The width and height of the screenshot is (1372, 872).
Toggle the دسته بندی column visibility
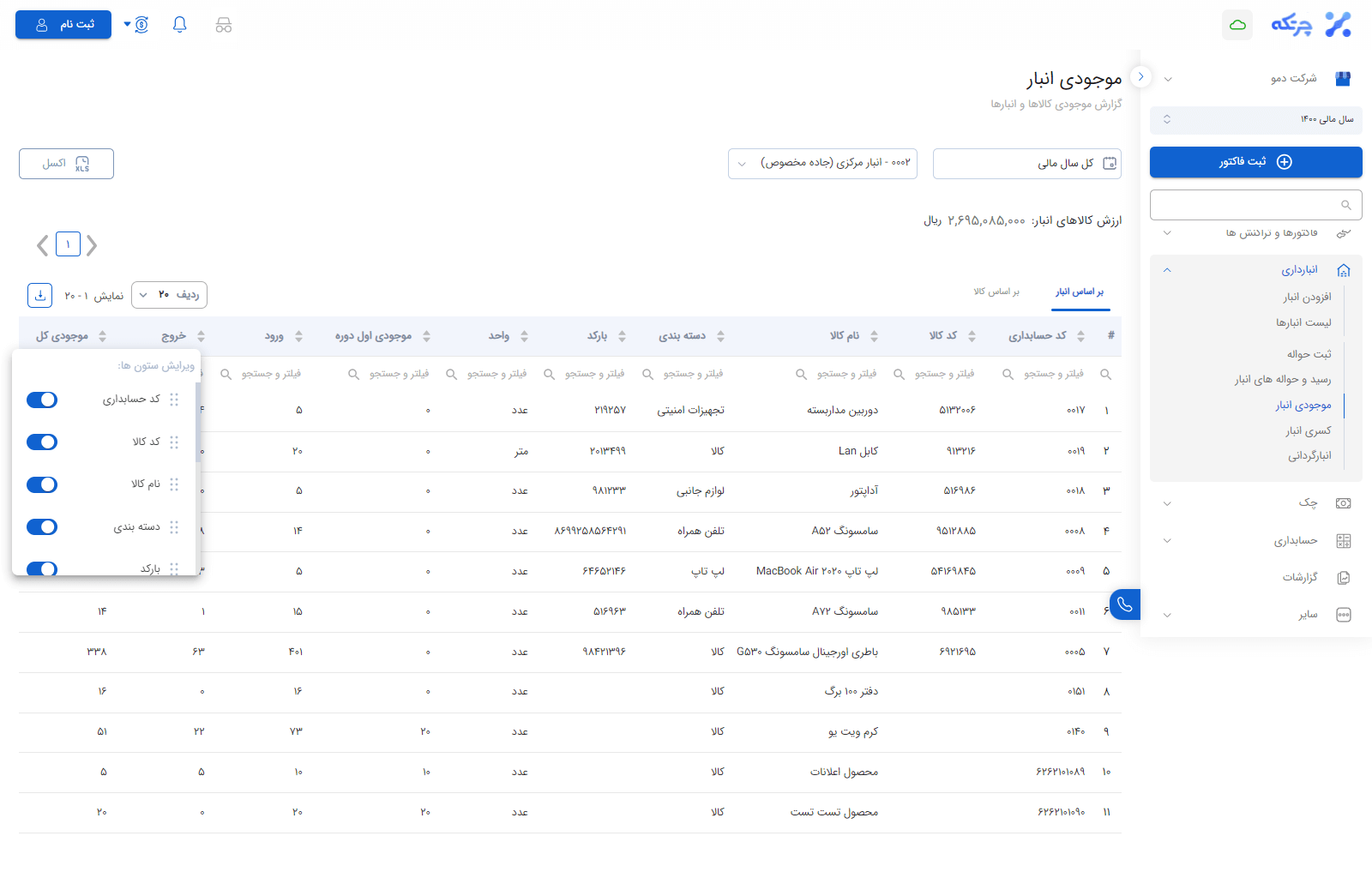[x=41, y=526]
